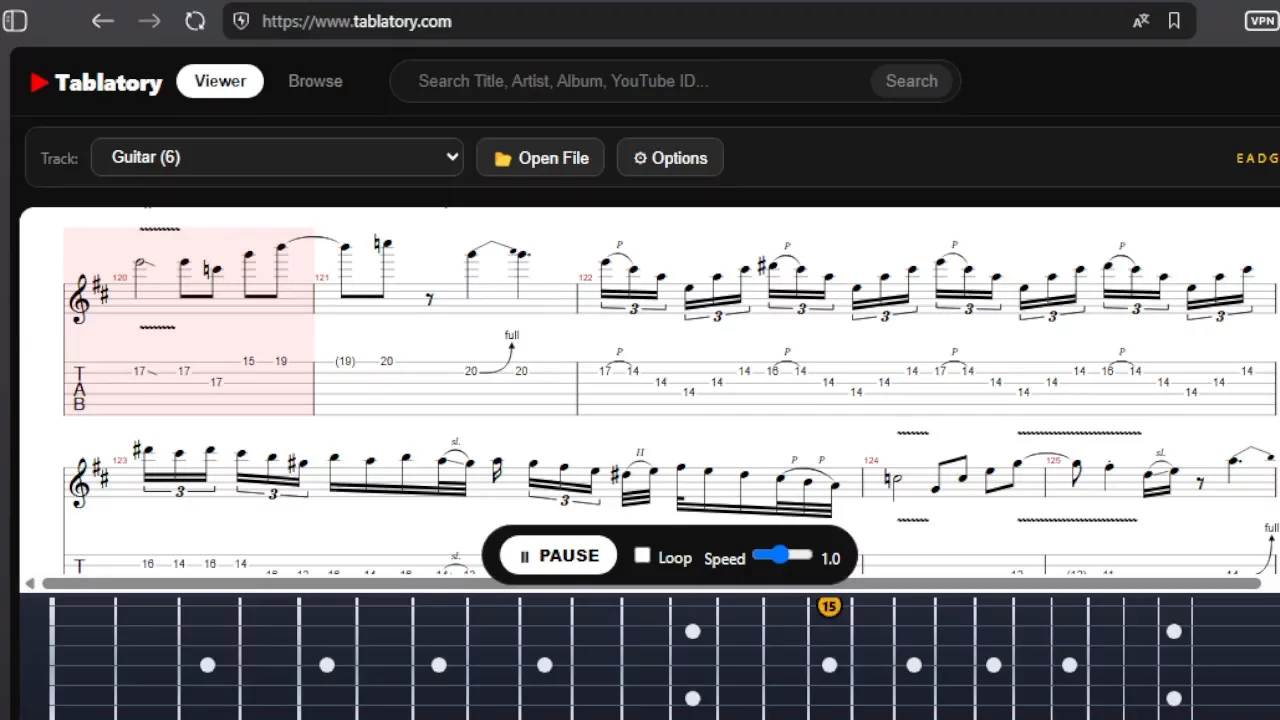
Task: Click the Tablatory logo
Action: click(96, 82)
